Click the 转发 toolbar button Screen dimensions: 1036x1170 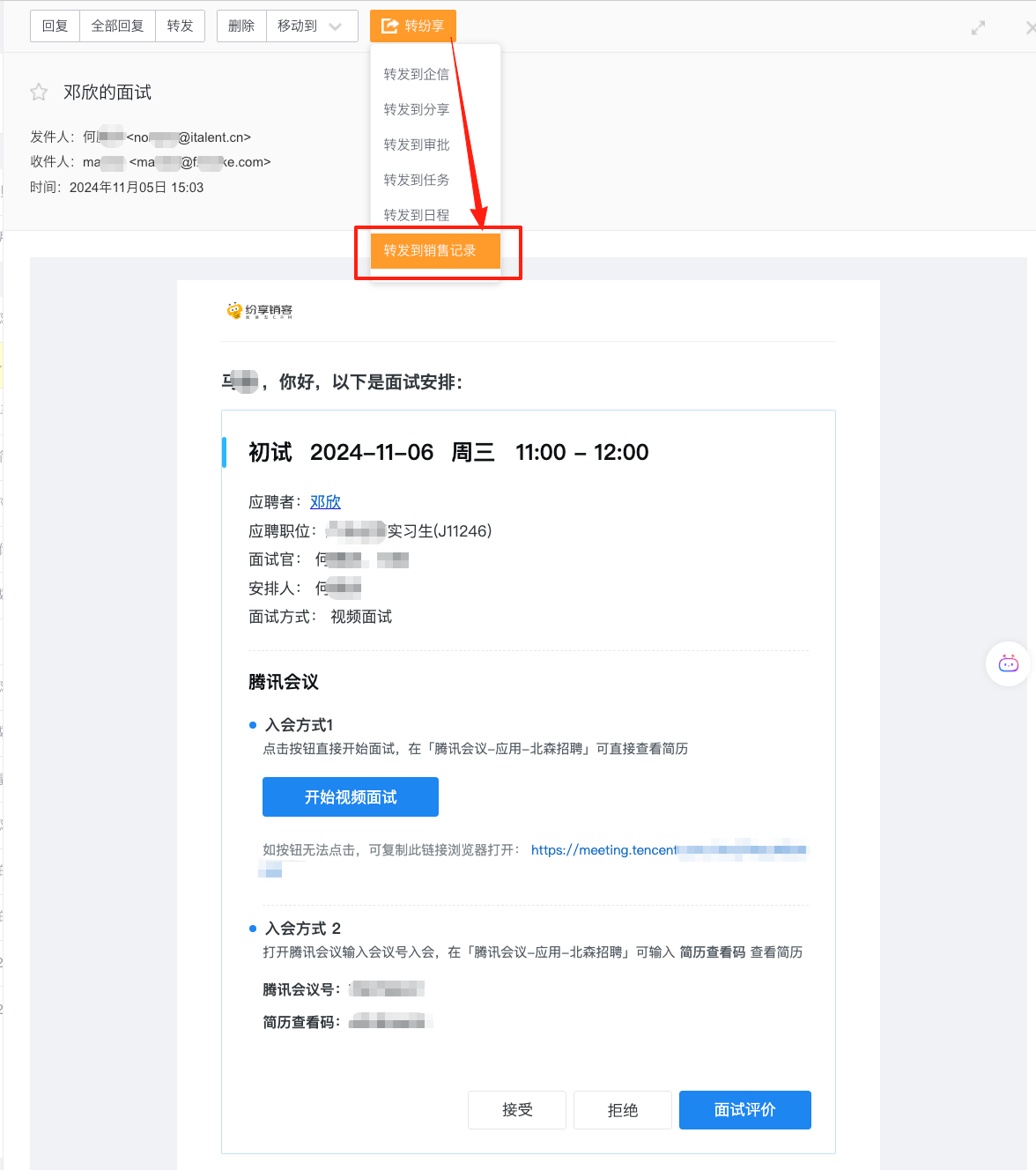180,26
